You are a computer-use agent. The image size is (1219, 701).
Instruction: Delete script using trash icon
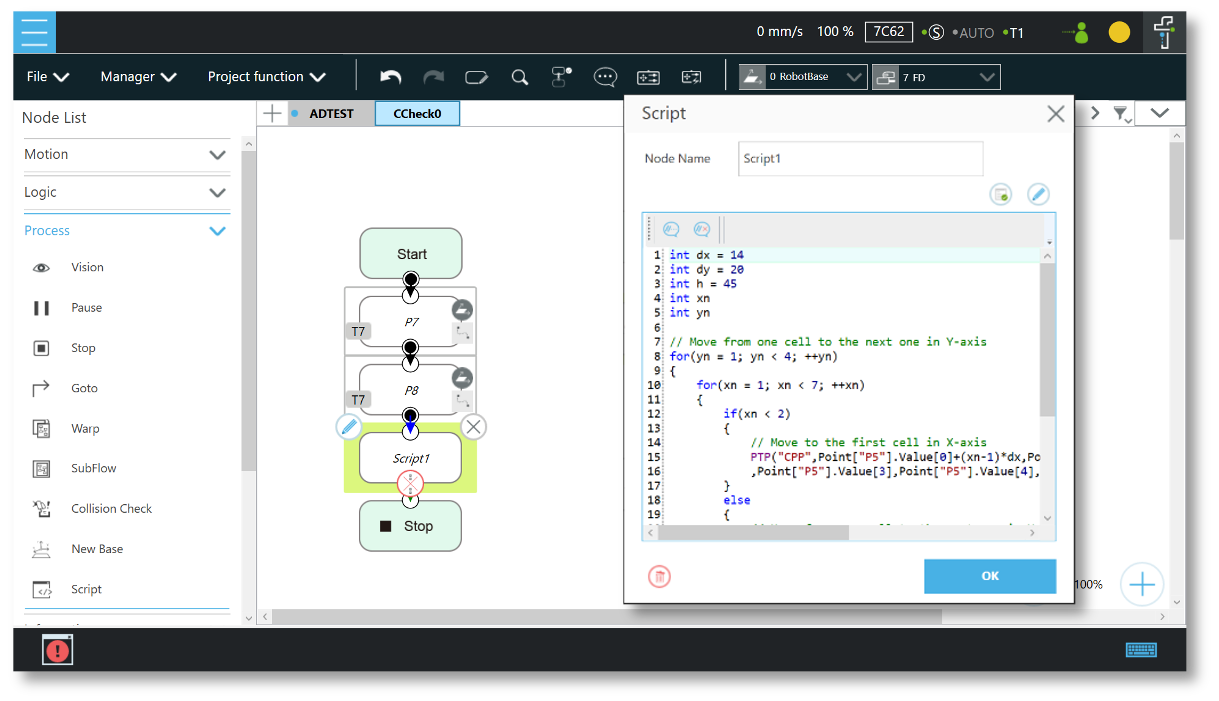click(659, 576)
